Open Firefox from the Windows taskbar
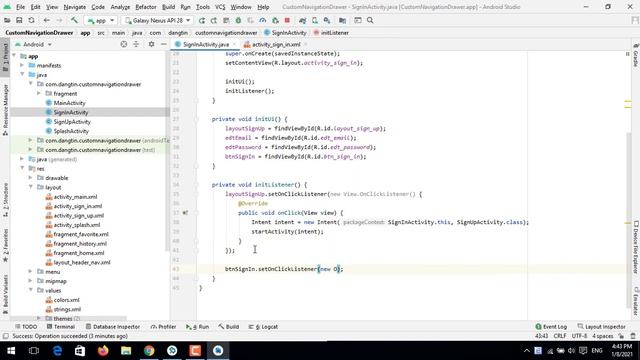 click(103, 351)
